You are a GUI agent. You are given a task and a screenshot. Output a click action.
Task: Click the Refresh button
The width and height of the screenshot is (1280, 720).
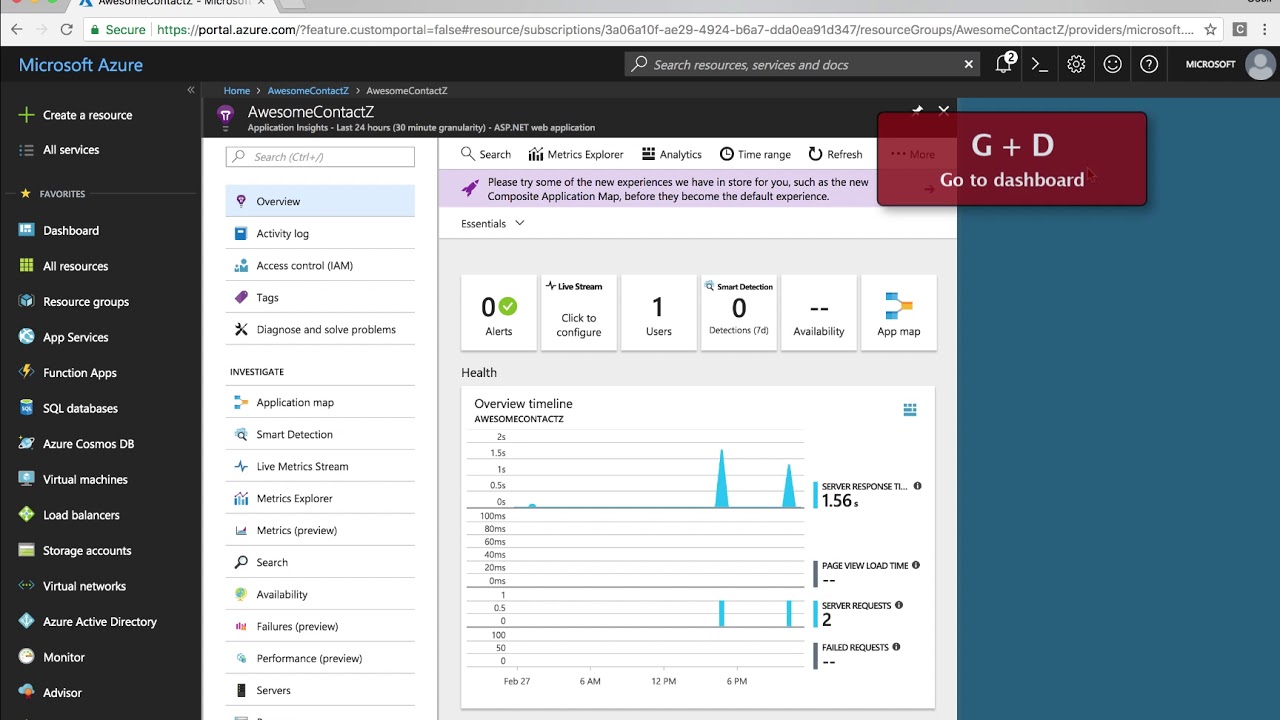(835, 154)
